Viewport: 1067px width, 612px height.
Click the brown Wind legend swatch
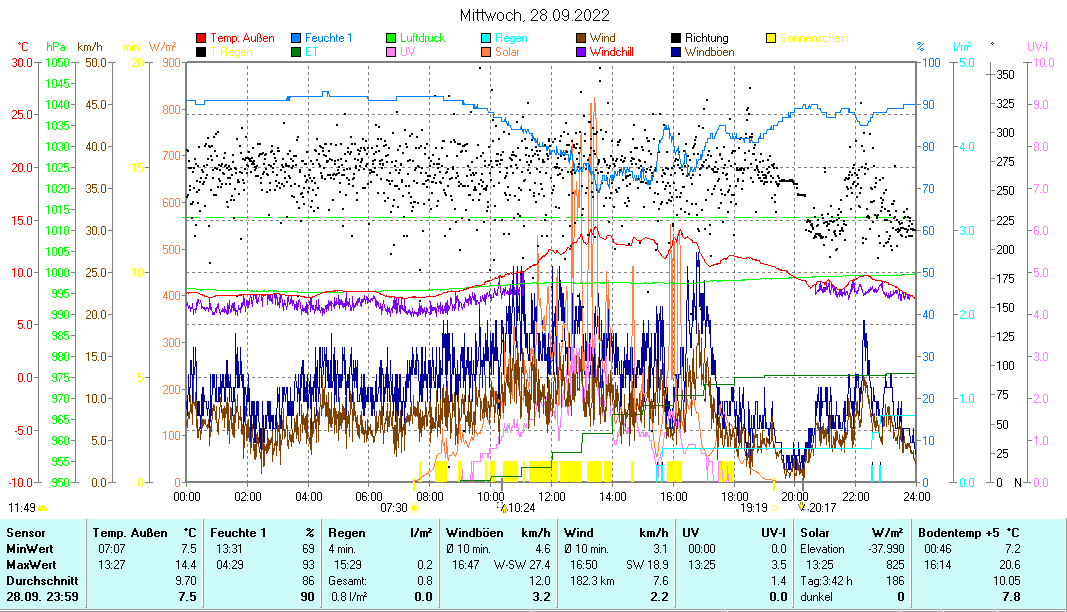click(x=582, y=38)
